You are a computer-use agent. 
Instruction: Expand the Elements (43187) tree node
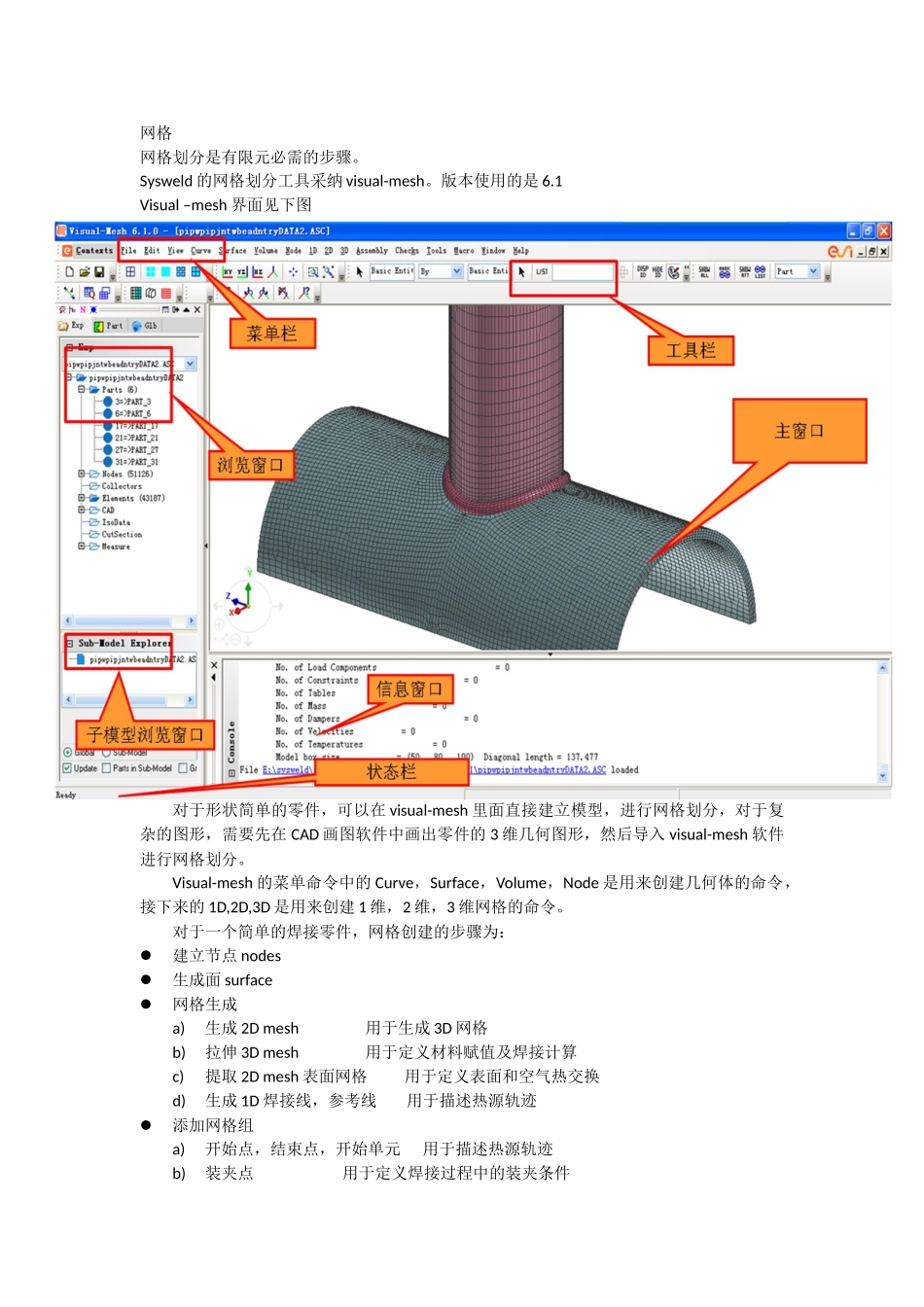(x=82, y=498)
